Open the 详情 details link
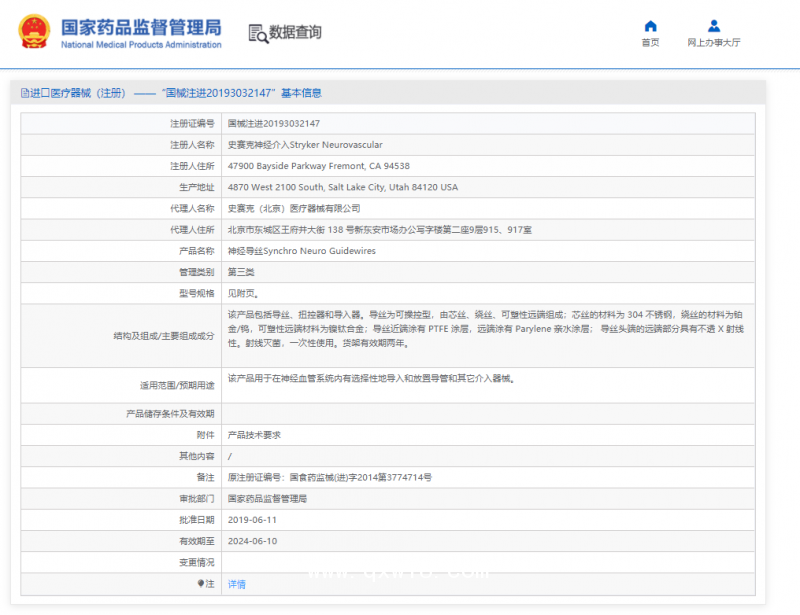Image resolution: width=800 pixels, height=615 pixels. coord(237,584)
